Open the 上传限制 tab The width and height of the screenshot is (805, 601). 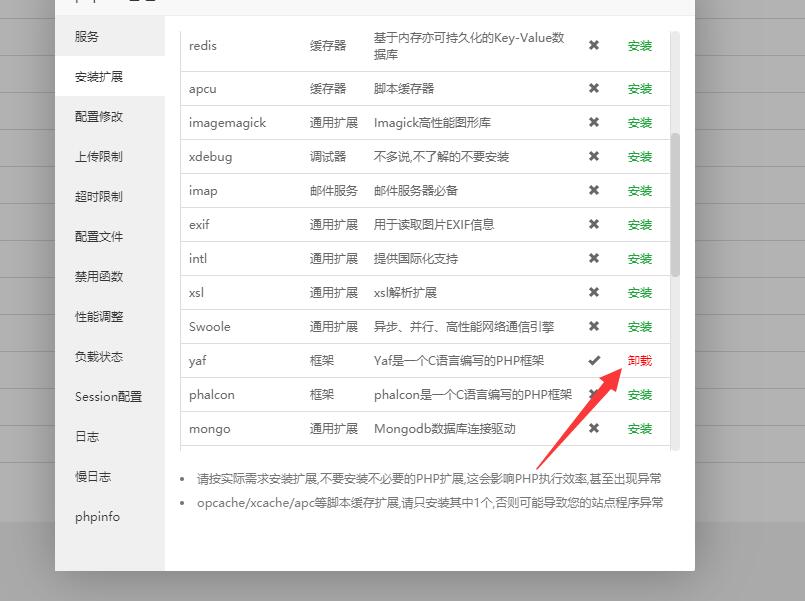coord(110,157)
